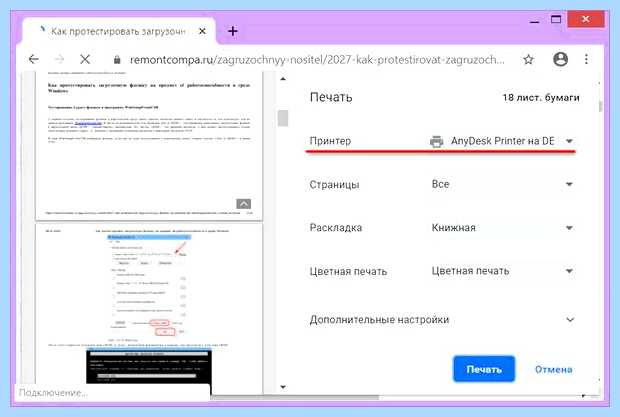Open the Принтер destination dropdown

[502, 141]
